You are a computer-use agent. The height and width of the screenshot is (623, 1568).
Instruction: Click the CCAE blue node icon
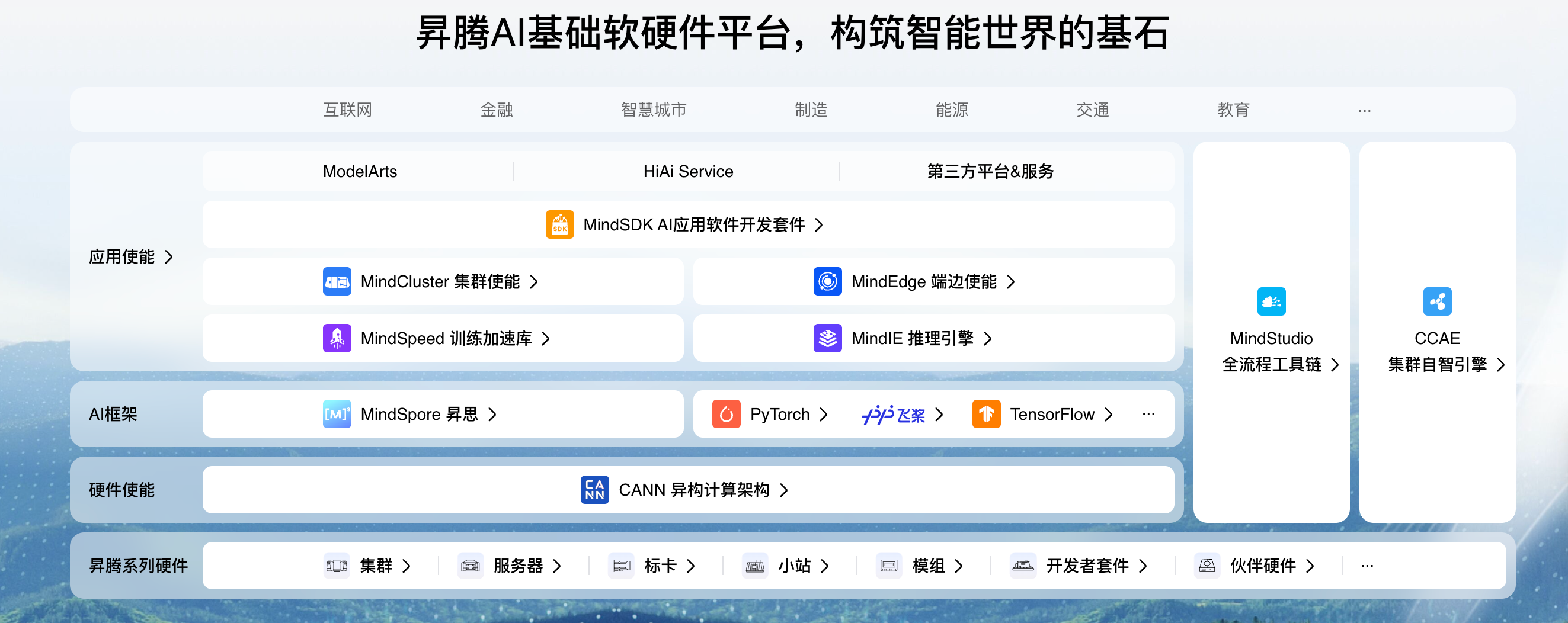pyautogui.click(x=1436, y=301)
